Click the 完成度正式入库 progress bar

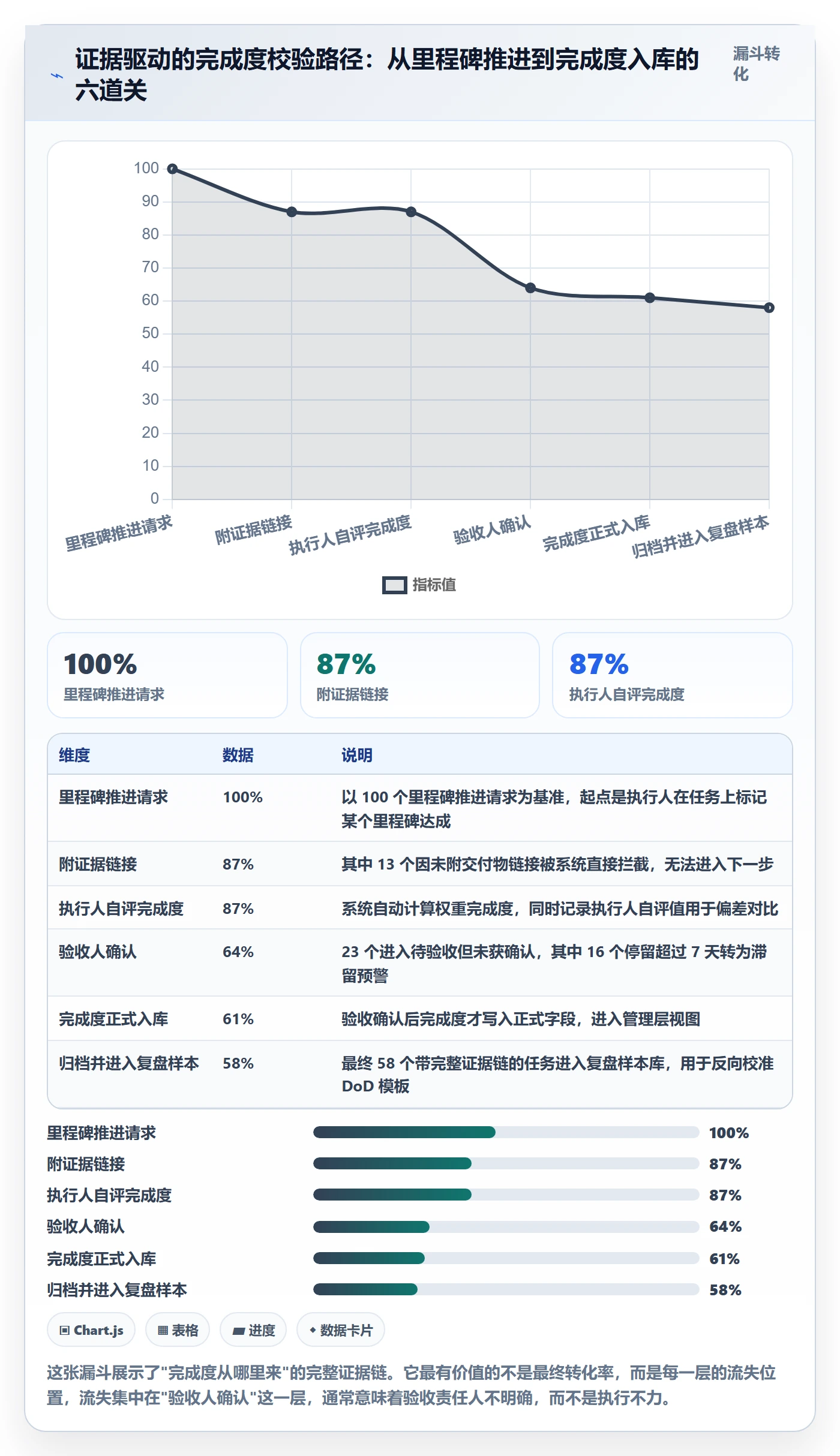point(506,1258)
